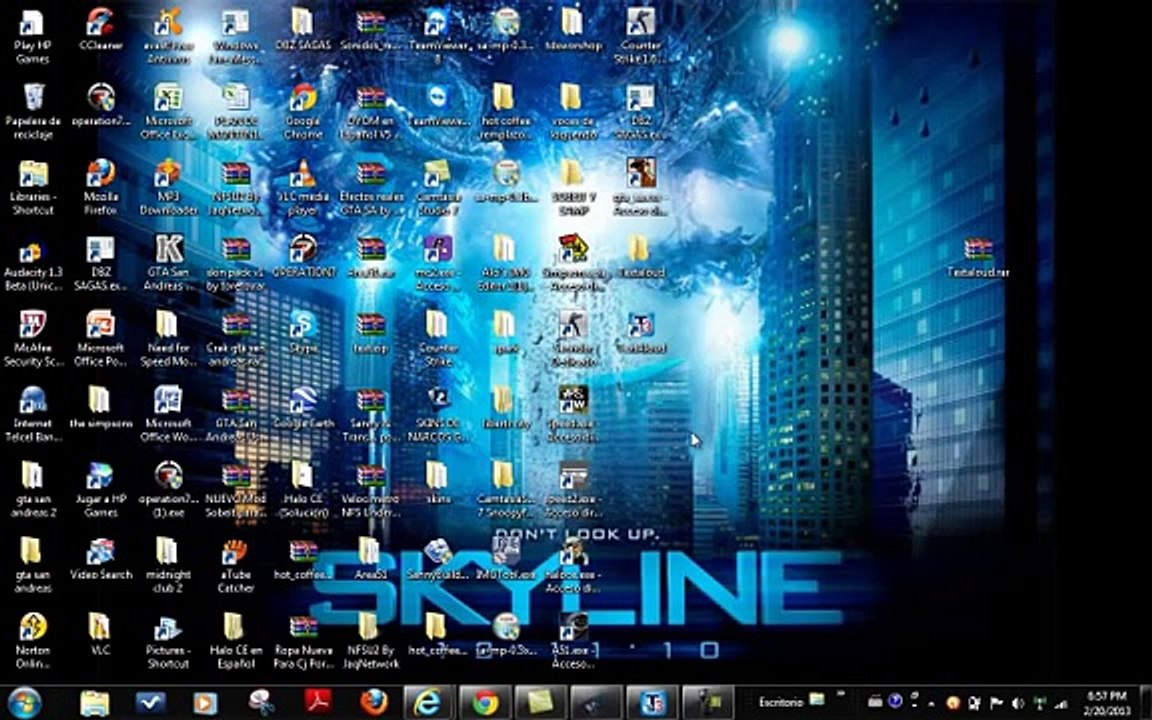Select the Google Chrome desktop icon
The height and width of the screenshot is (720, 1152).
click(x=303, y=112)
